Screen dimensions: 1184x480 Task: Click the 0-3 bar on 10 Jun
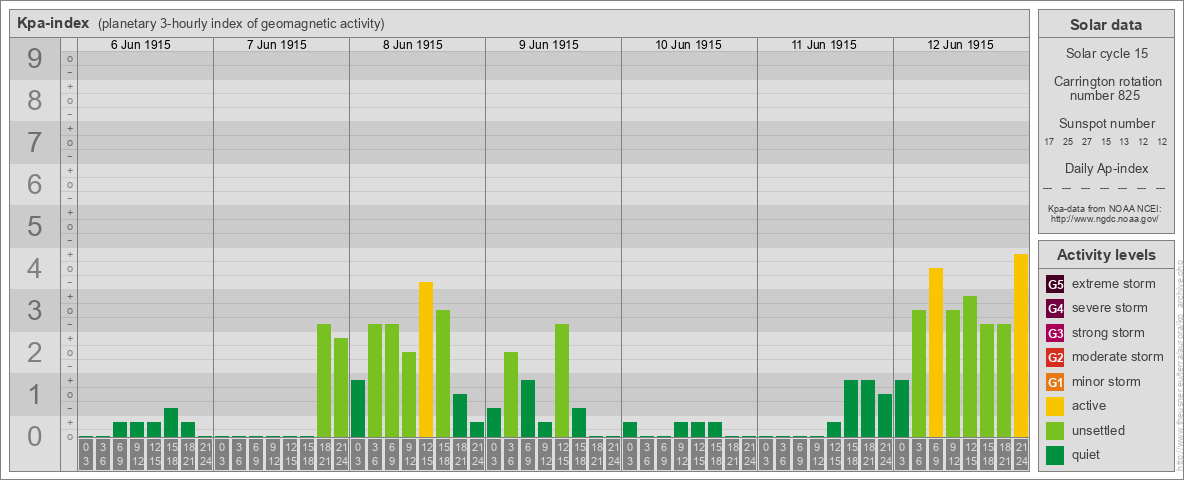pos(630,429)
